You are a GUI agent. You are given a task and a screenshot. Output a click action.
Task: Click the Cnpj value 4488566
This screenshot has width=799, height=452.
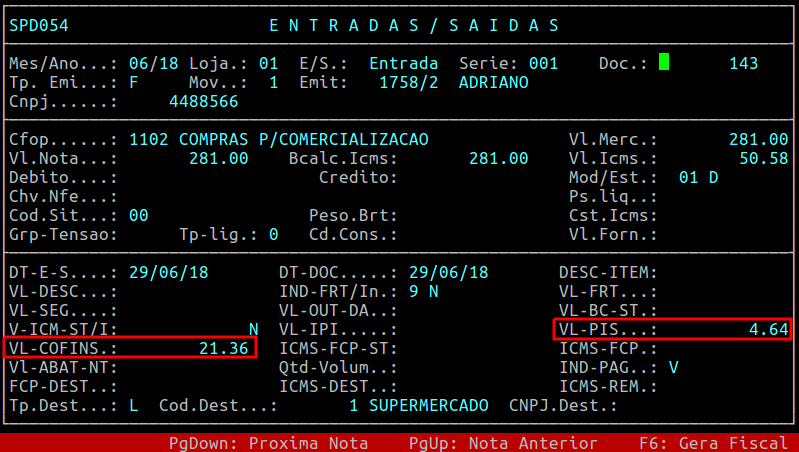[203, 101]
